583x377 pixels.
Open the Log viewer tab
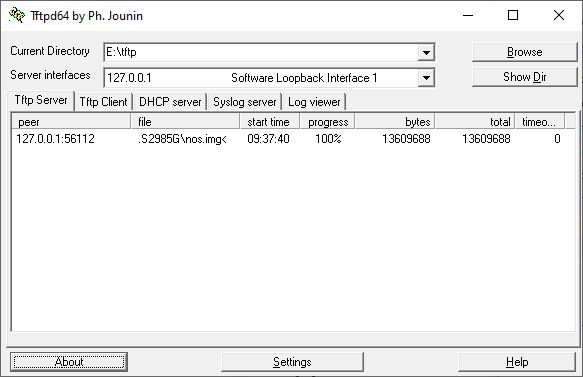tap(314, 102)
